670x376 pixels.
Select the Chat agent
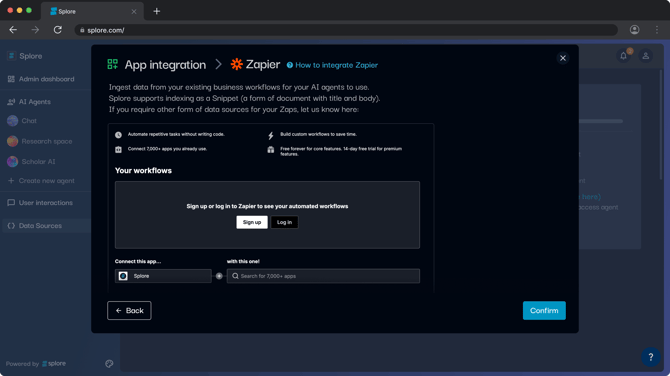[x=29, y=121]
